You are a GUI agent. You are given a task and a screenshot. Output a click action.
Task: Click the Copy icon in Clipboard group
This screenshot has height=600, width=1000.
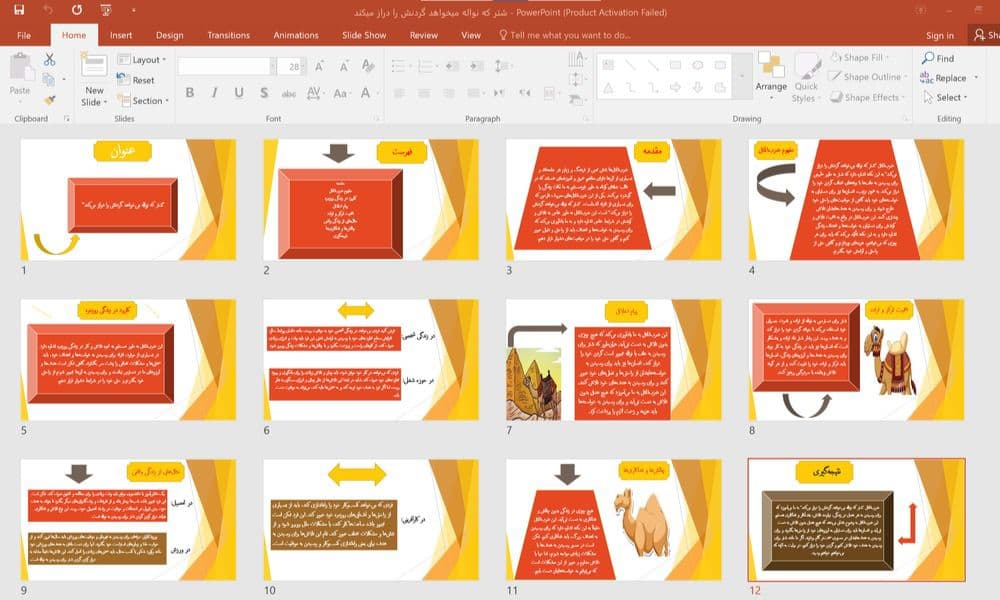(48, 80)
